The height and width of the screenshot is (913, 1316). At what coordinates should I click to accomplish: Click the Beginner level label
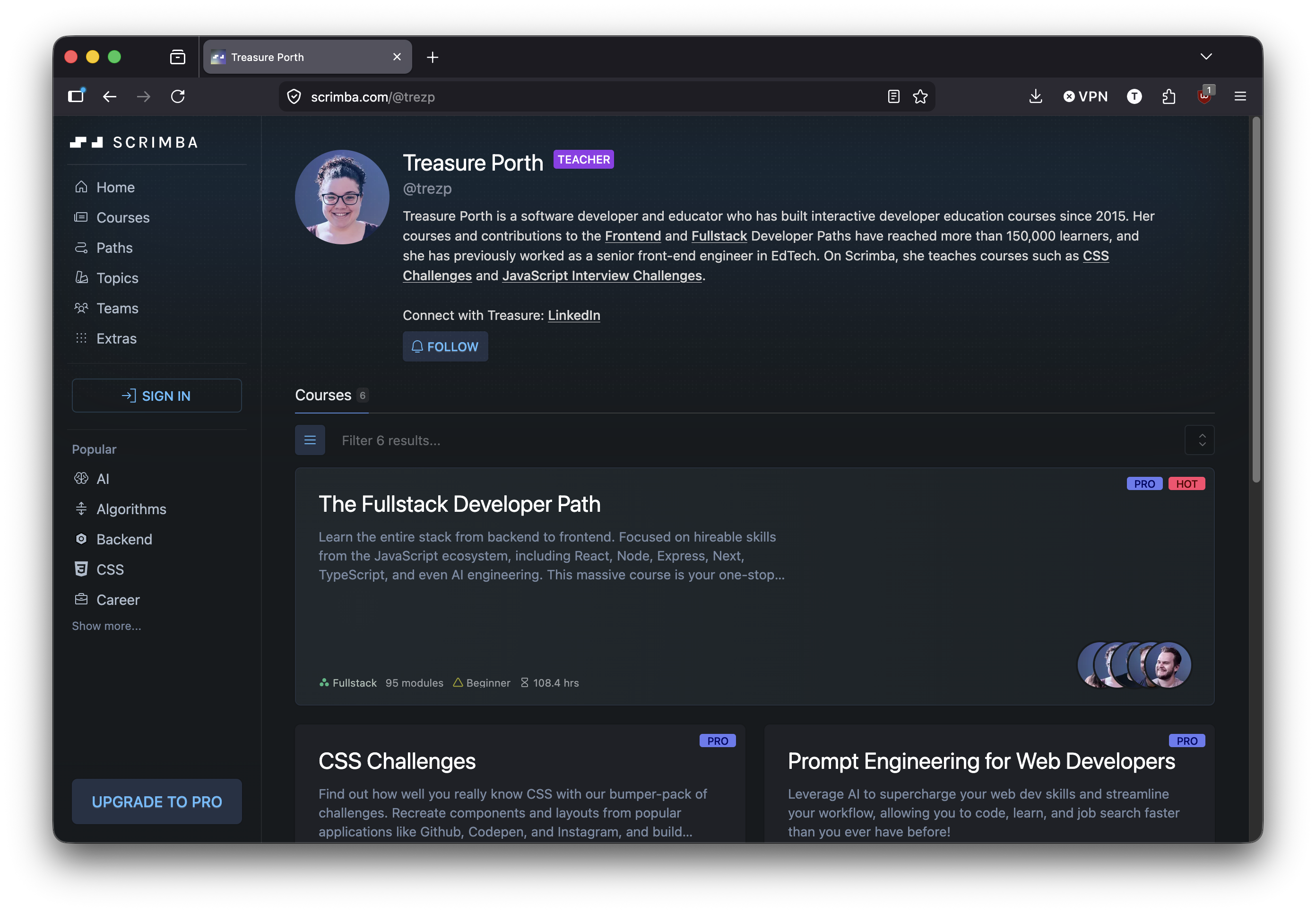[481, 683]
